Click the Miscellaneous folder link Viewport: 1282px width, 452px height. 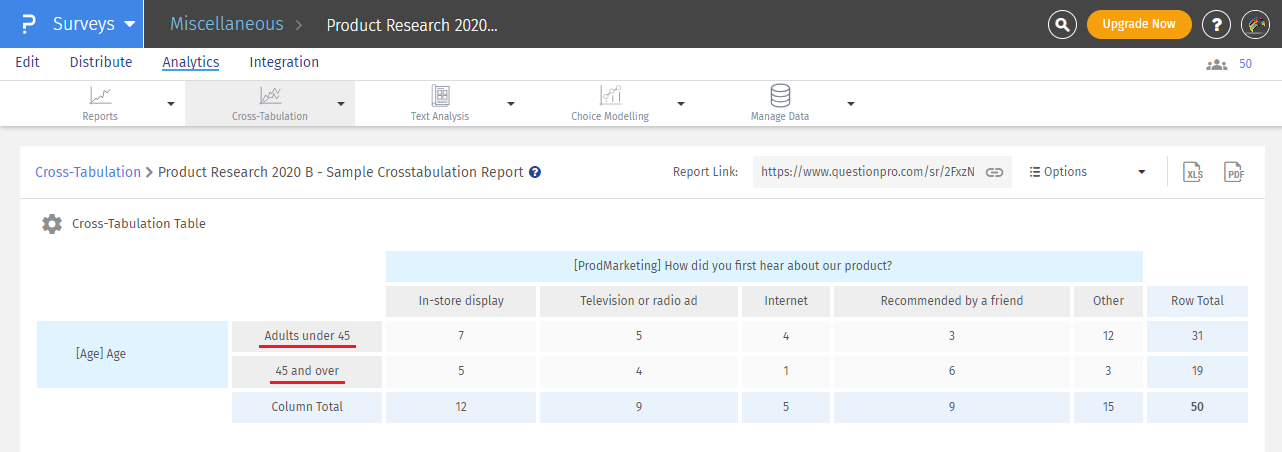226,24
